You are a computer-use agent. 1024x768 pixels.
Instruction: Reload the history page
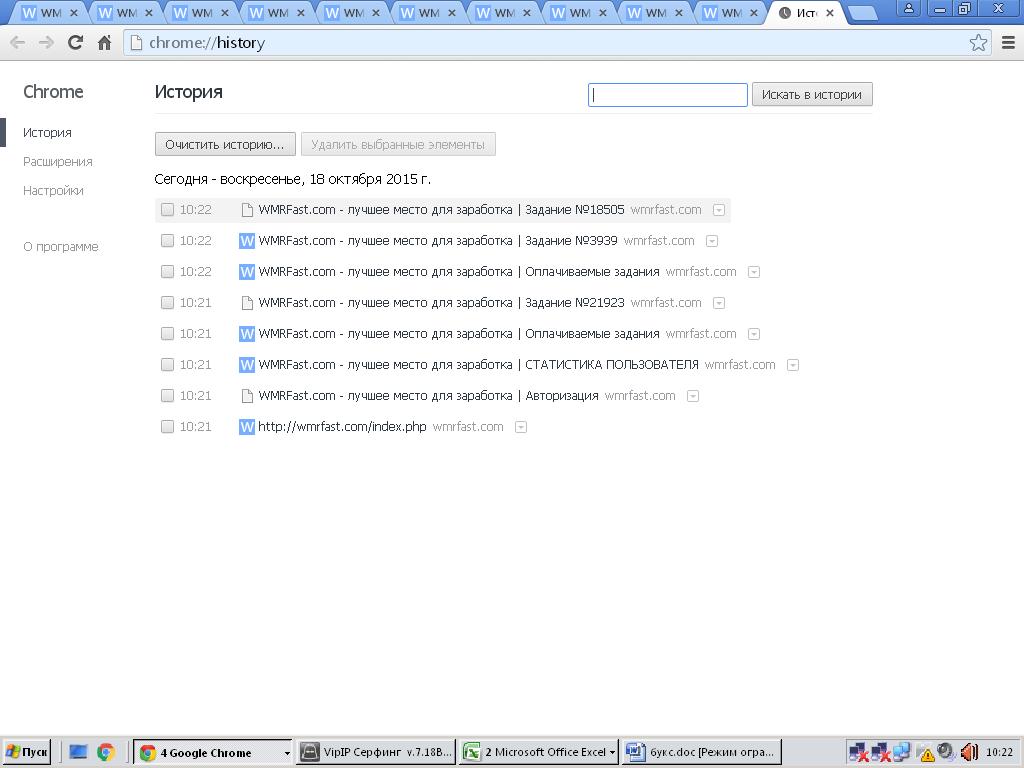(75, 43)
